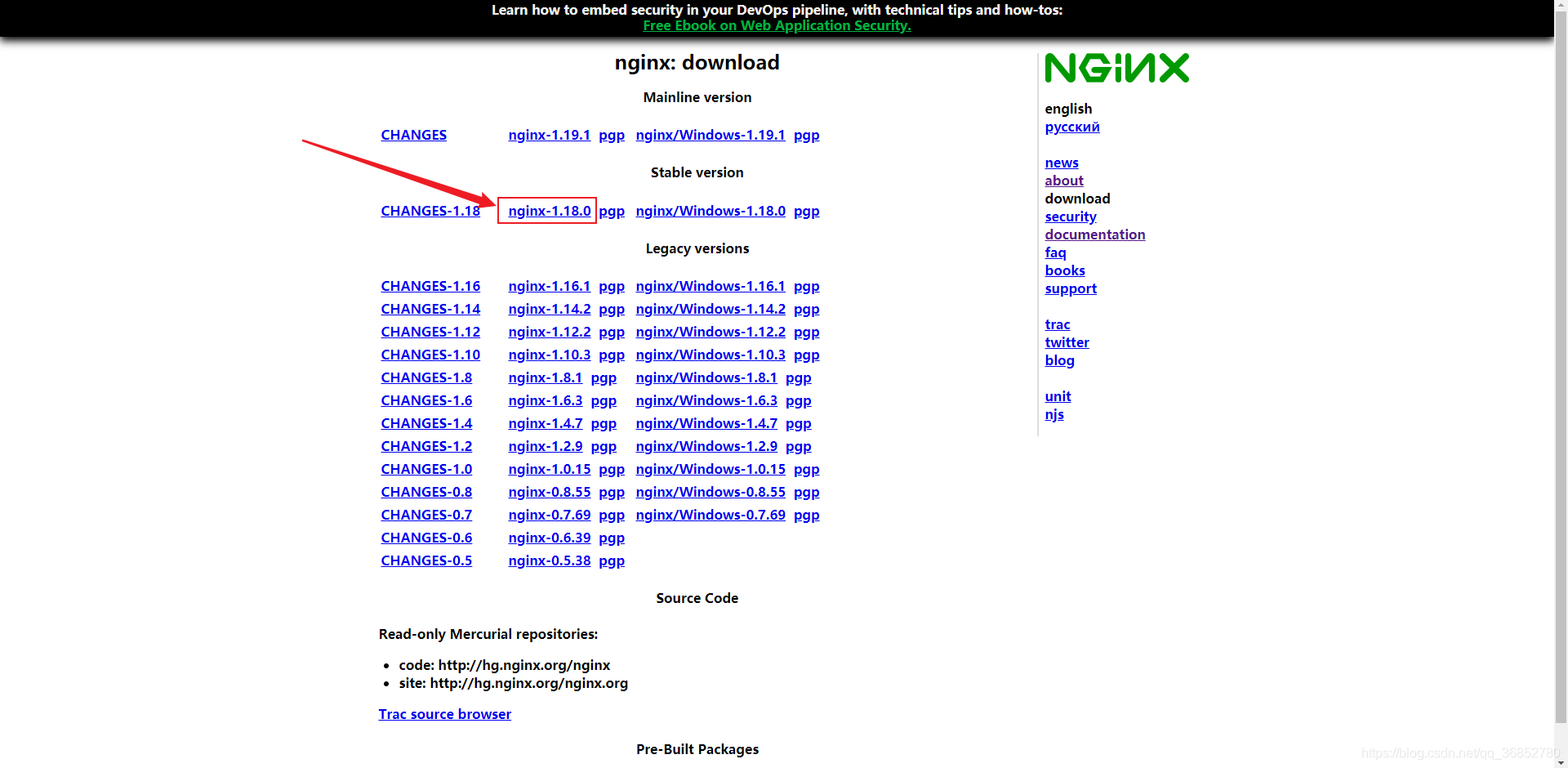The image size is (1568, 768).
Task: Open CHANGES-1.4 changelog
Action: click(x=426, y=423)
